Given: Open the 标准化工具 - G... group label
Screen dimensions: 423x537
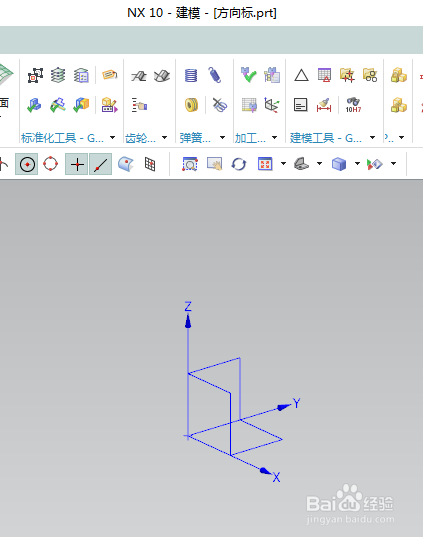Looking at the screenshot, I should pos(62,138).
